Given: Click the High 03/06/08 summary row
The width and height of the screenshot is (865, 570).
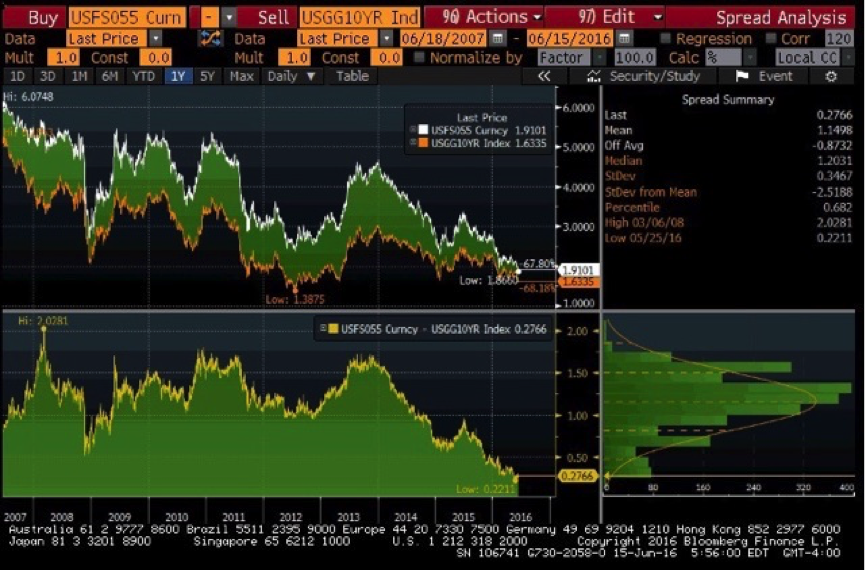Looking at the screenshot, I should click(x=728, y=222).
